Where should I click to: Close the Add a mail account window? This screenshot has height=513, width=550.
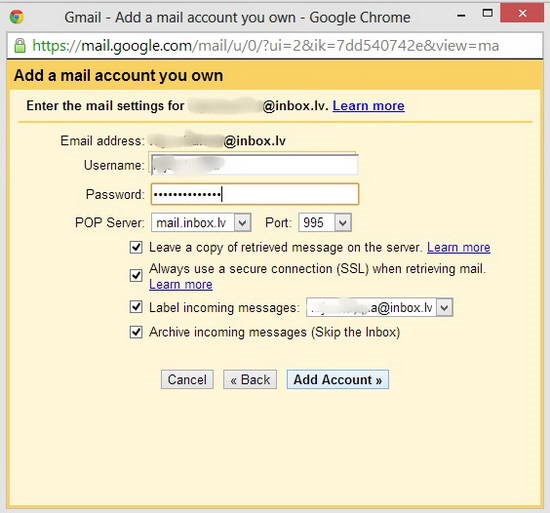click(x=522, y=13)
